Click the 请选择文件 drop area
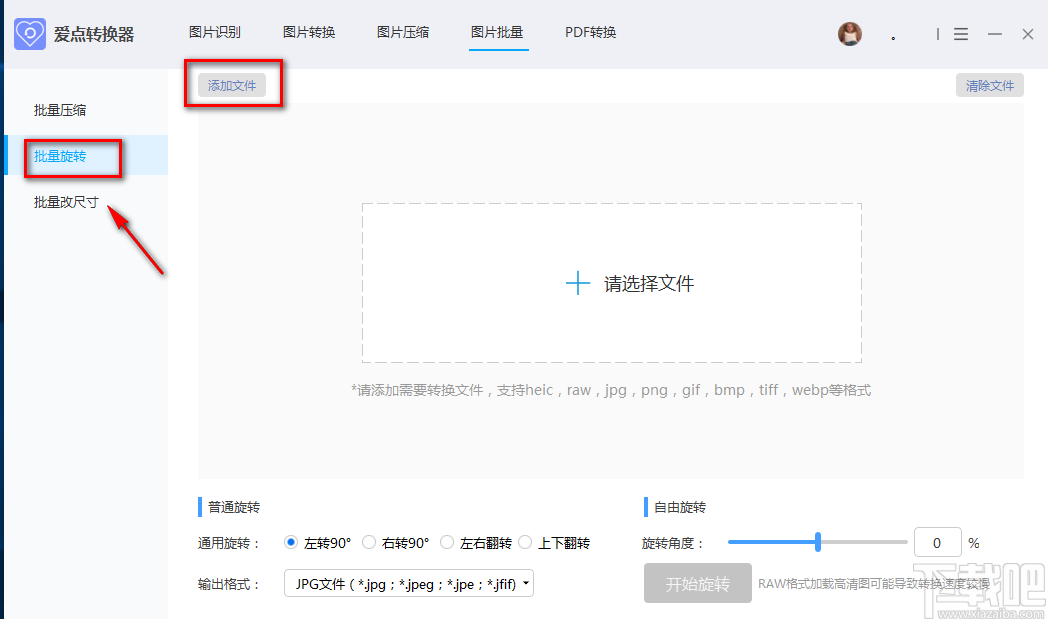Screen dimensions: 1048x619 click(612, 283)
